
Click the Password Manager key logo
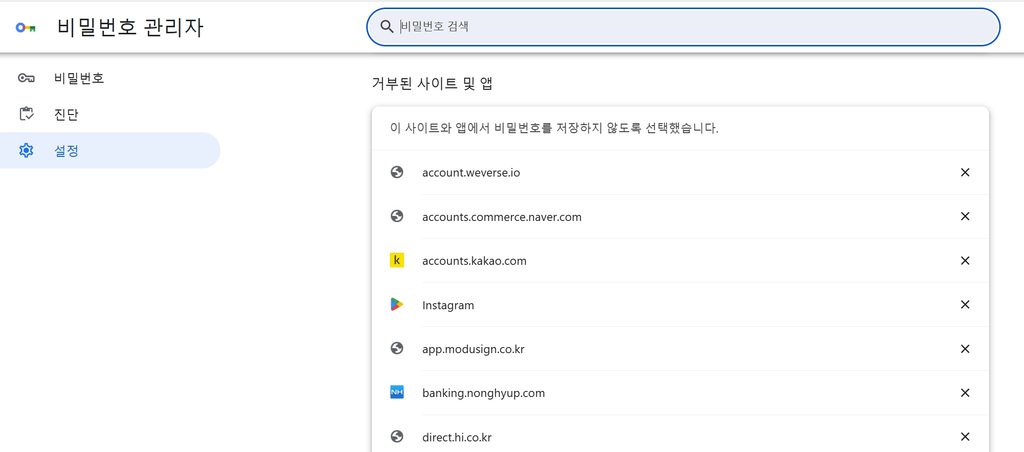(x=25, y=27)
